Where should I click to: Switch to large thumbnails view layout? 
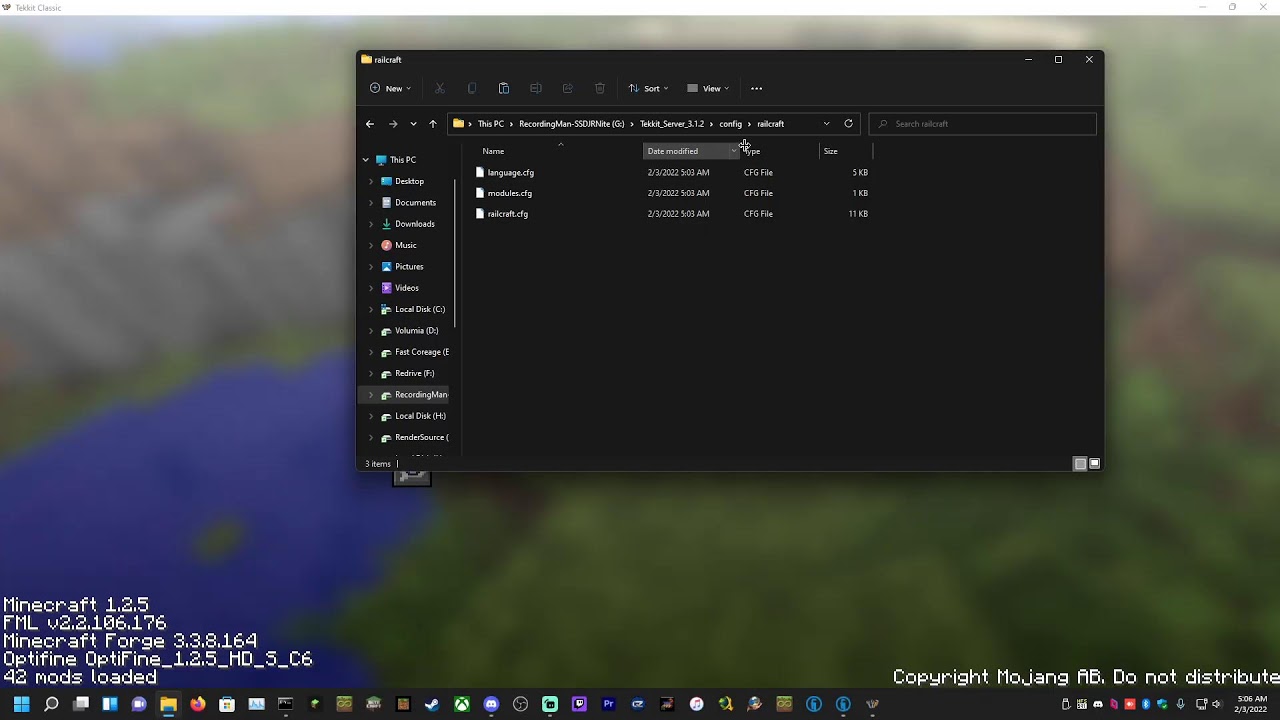1095,464
